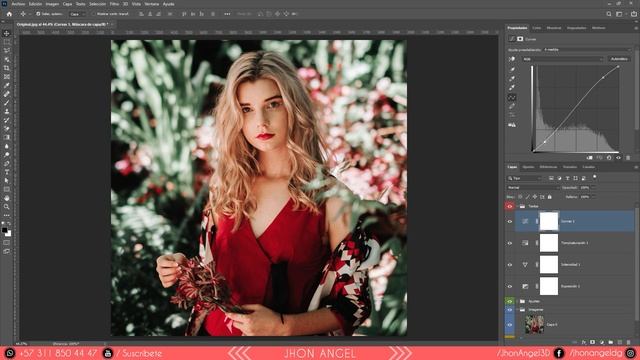Viewport: 640px width, 360px height.
Task: Click the three-dots more options icon
Action: click(227, 14)
